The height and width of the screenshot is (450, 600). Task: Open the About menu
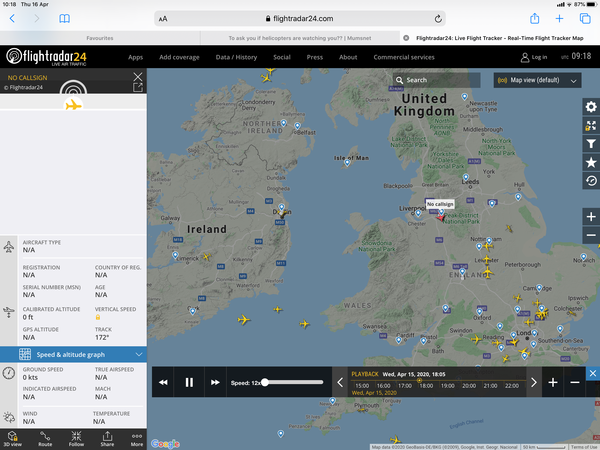click(x=348, y=57)
